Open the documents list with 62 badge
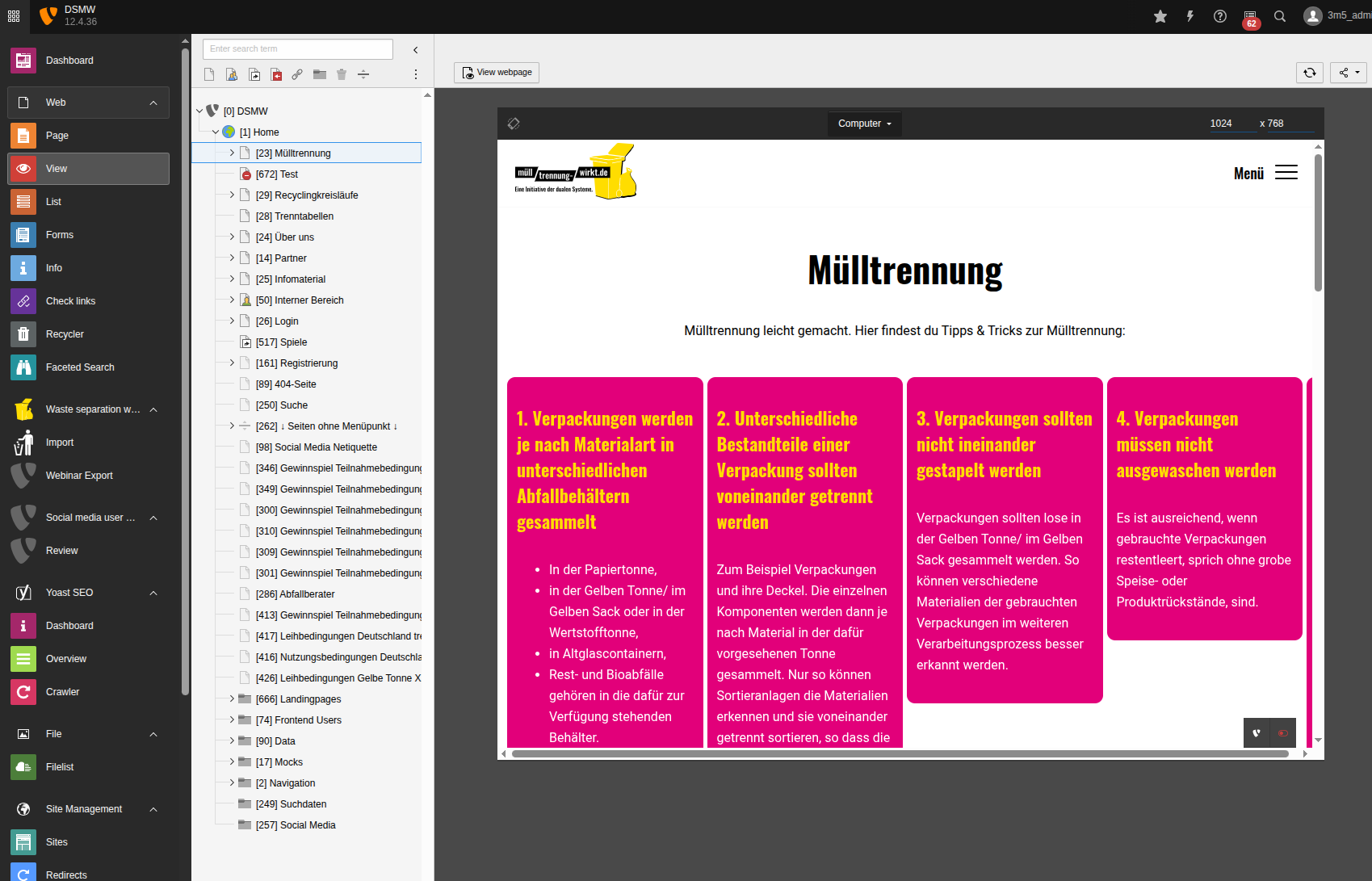The height and width of the screenshot is (881, 1372). coord(1250,17)
